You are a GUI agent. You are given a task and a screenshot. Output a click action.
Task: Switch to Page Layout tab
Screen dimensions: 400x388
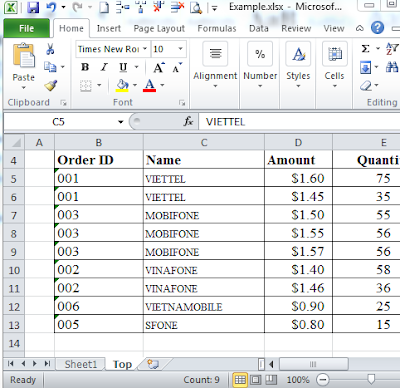click(159, 29)
